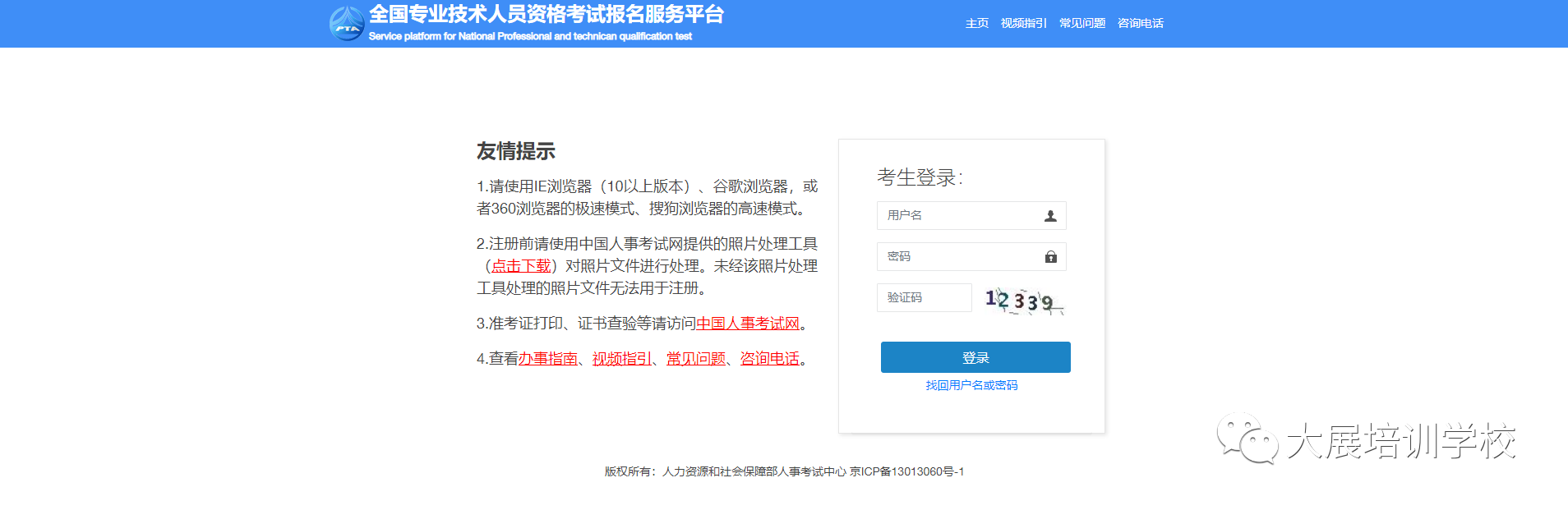Open the 中国人事考试网 link
The image size is (1568, 510).
click(748, 324)
